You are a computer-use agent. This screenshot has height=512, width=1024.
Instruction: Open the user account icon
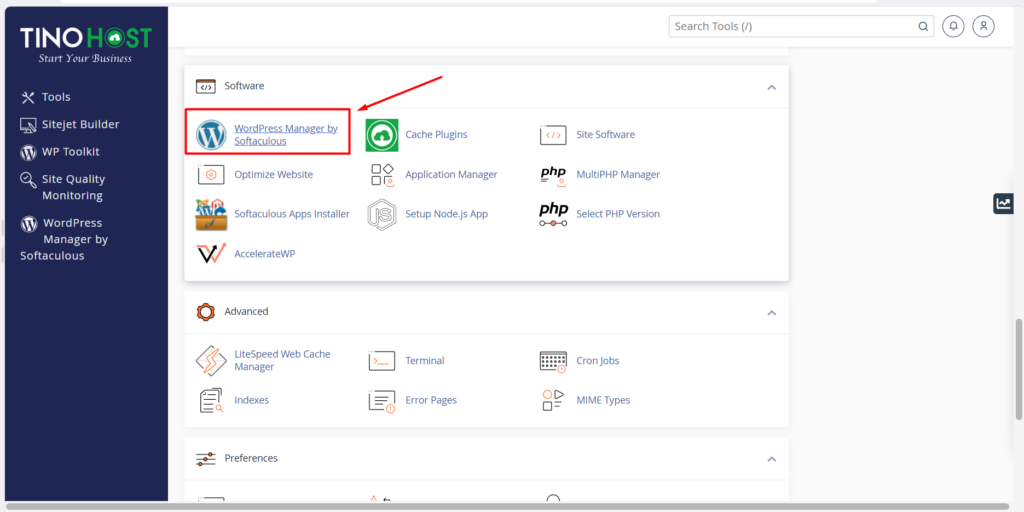click(984, 26)
